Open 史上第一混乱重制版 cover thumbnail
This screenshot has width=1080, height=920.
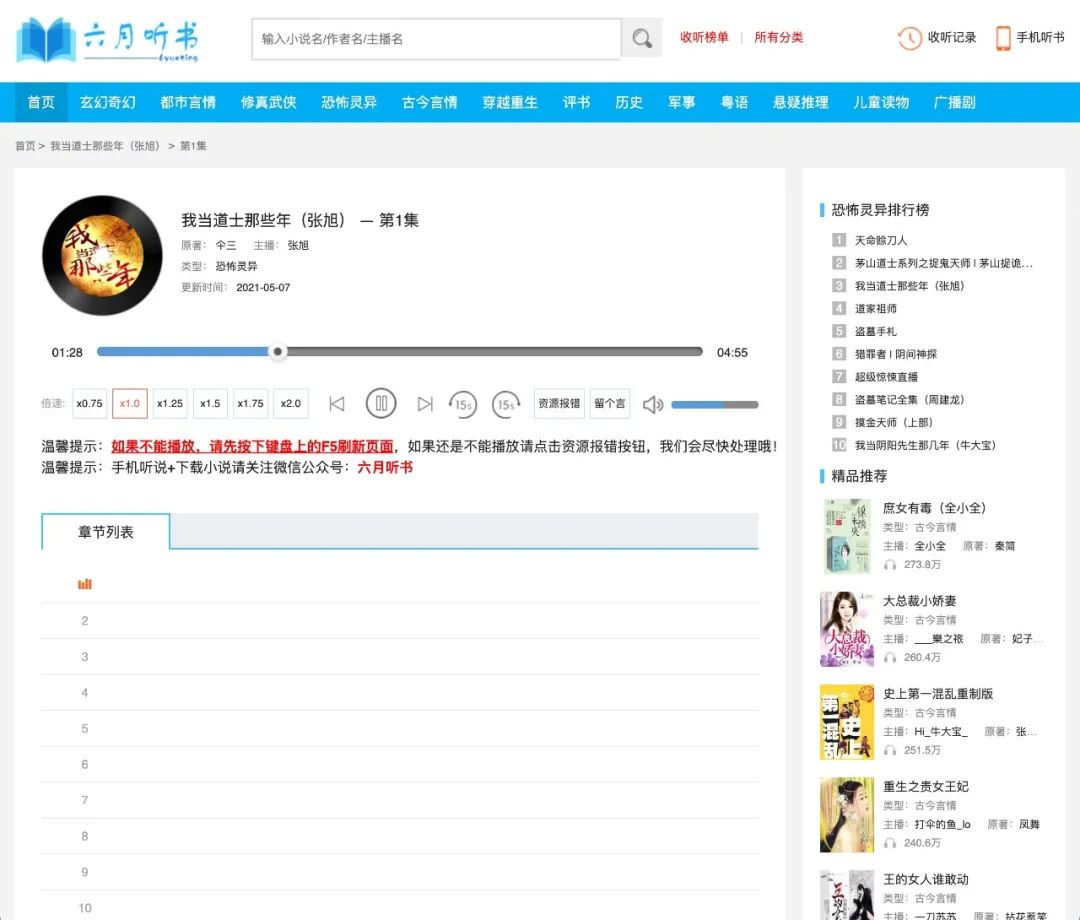pyautogui.click(x=847, y=722)
